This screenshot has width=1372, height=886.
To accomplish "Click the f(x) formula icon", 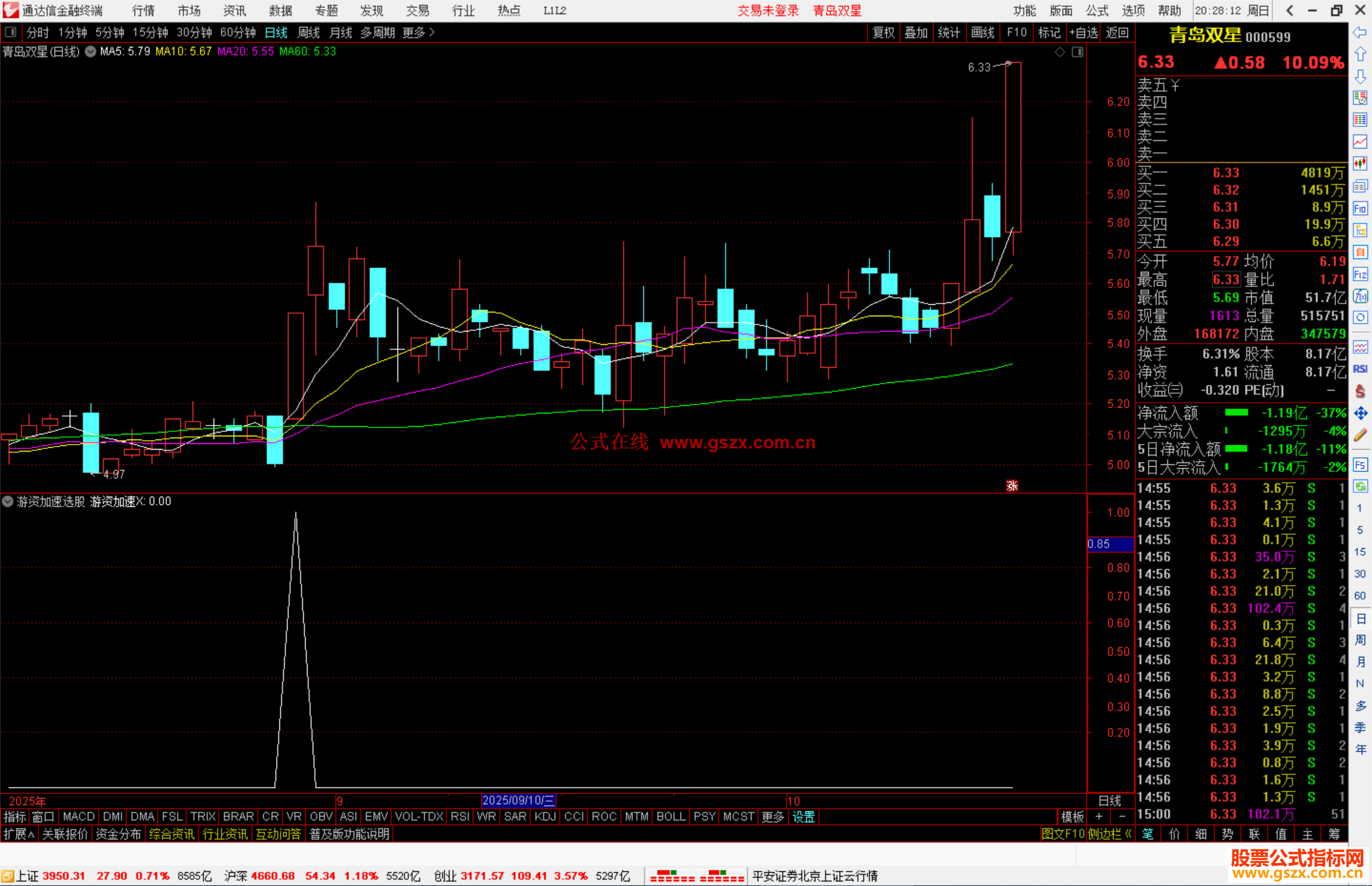I will point(1360,296).
